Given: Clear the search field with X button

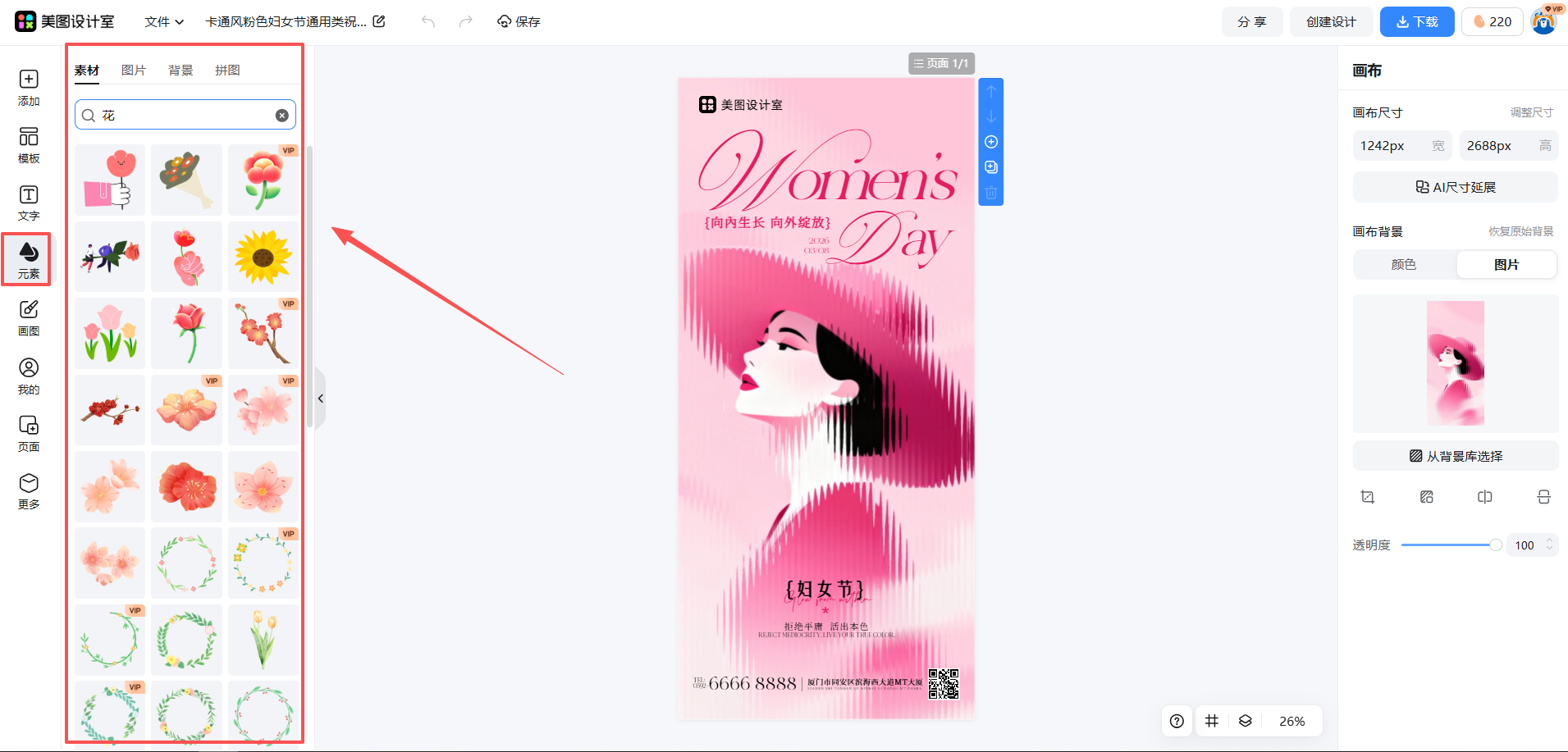Looking at the screenshot, I should 281,116.
